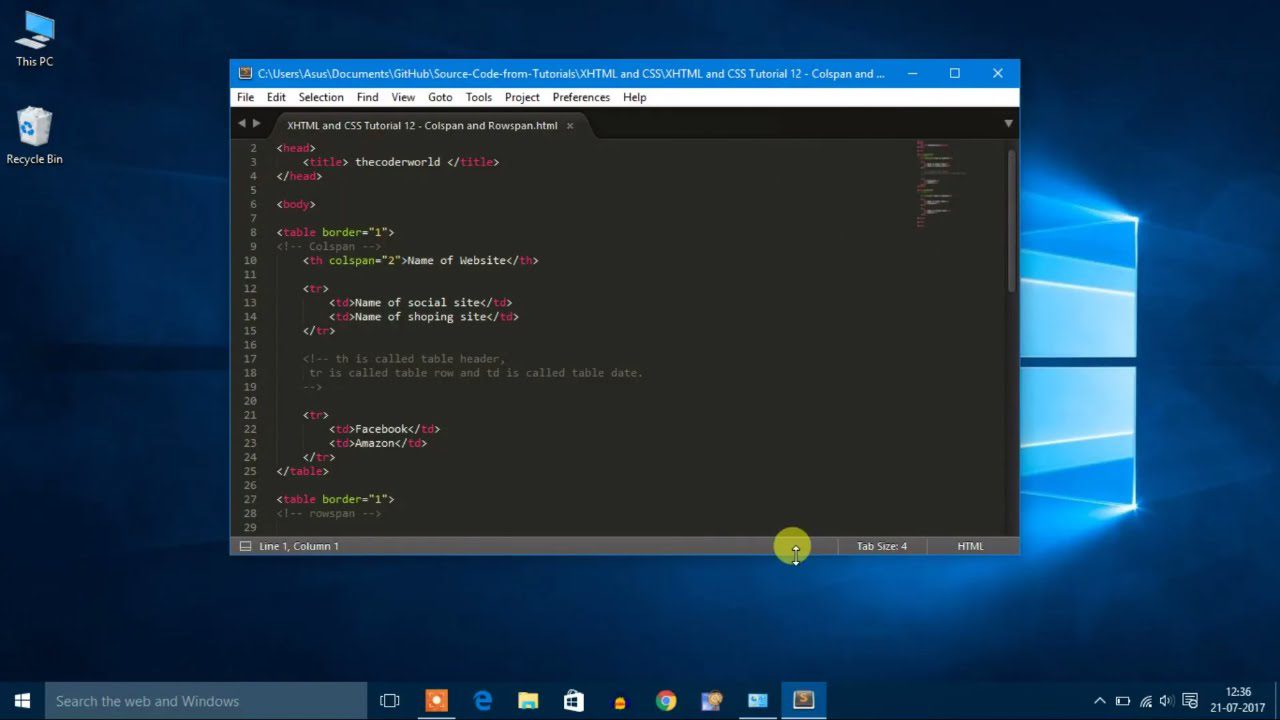The height and width of the screenshot is (720, 1280).
Task: Click the rowspan comment on line 28
Action: point(329,513)
